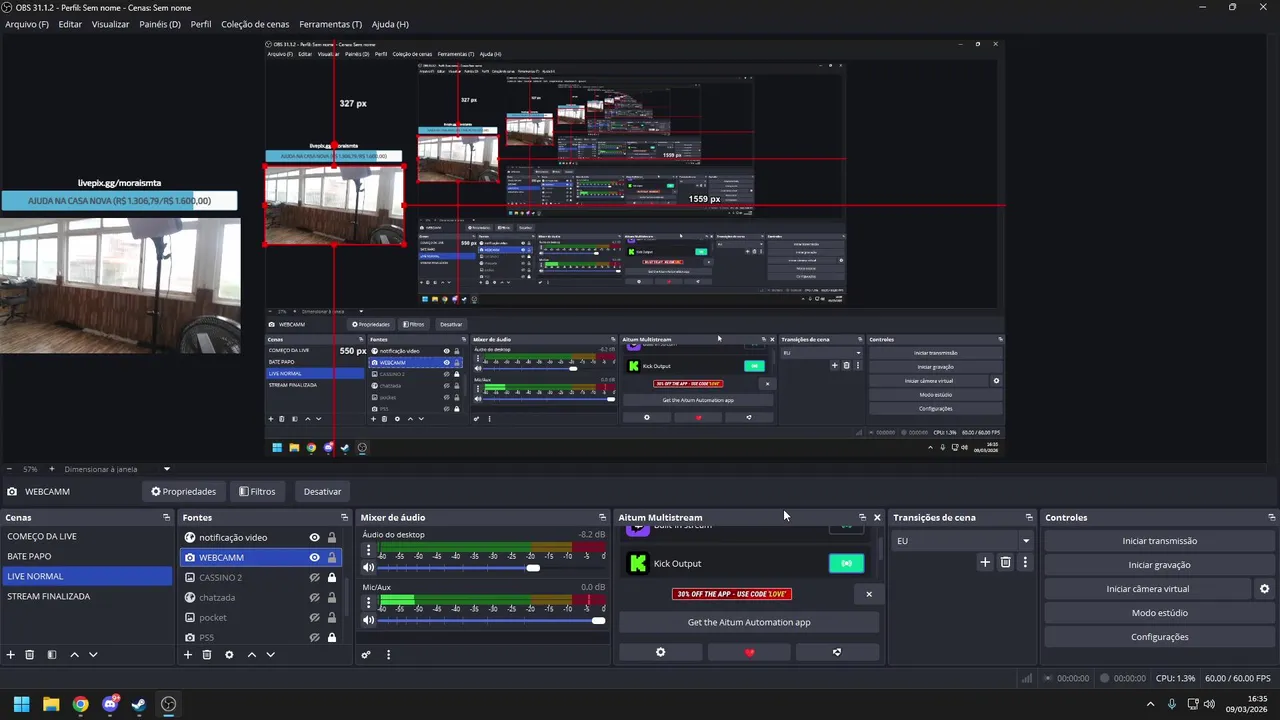Add a new scene in Cenas
Screen dimensions: 1280x720
coord(11,655)
